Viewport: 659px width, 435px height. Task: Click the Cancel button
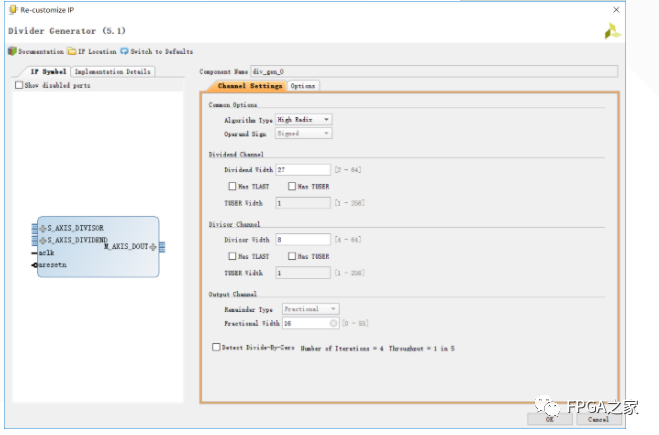(598, 420)
